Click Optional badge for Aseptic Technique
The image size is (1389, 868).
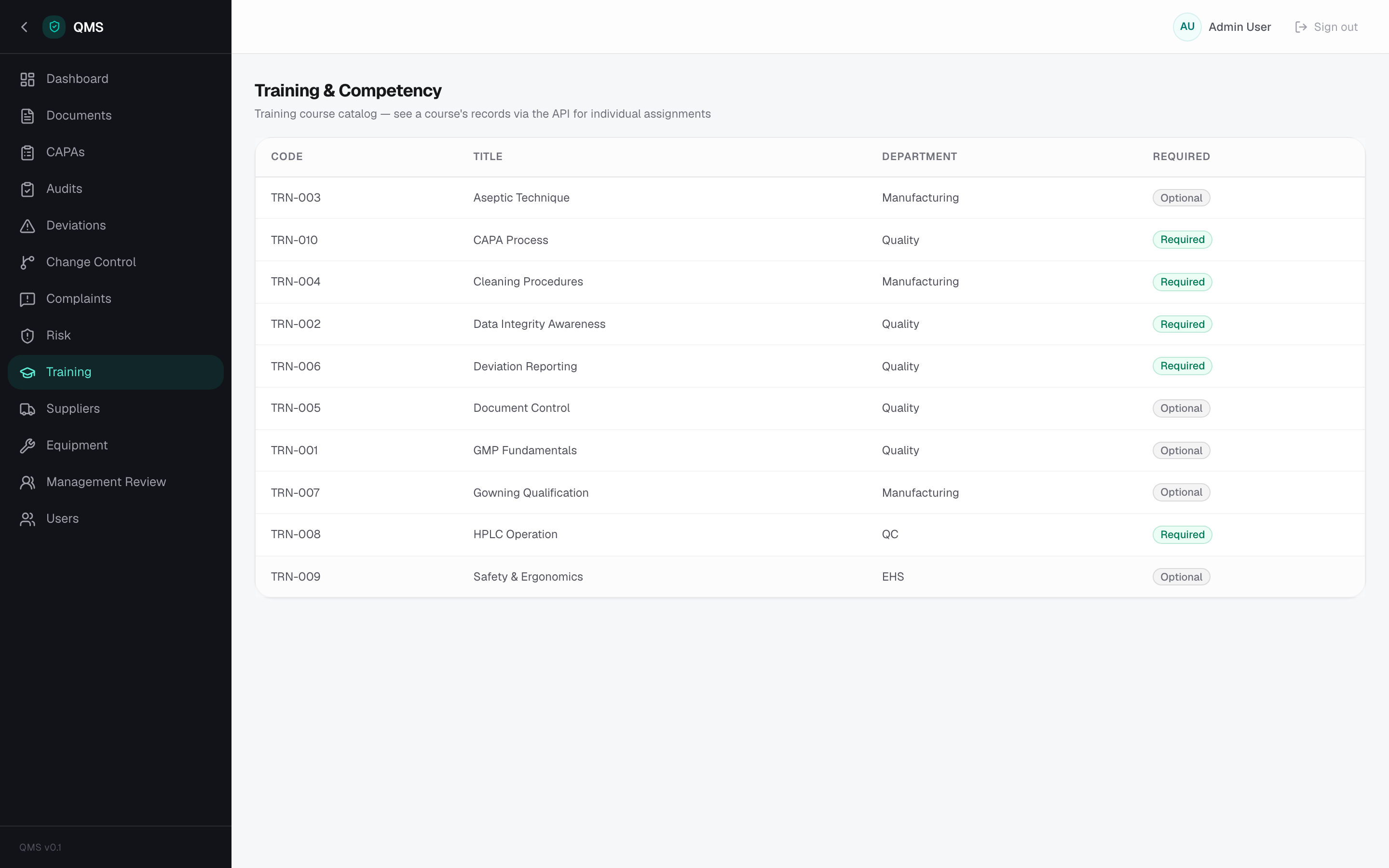(x=1181, y=198)
